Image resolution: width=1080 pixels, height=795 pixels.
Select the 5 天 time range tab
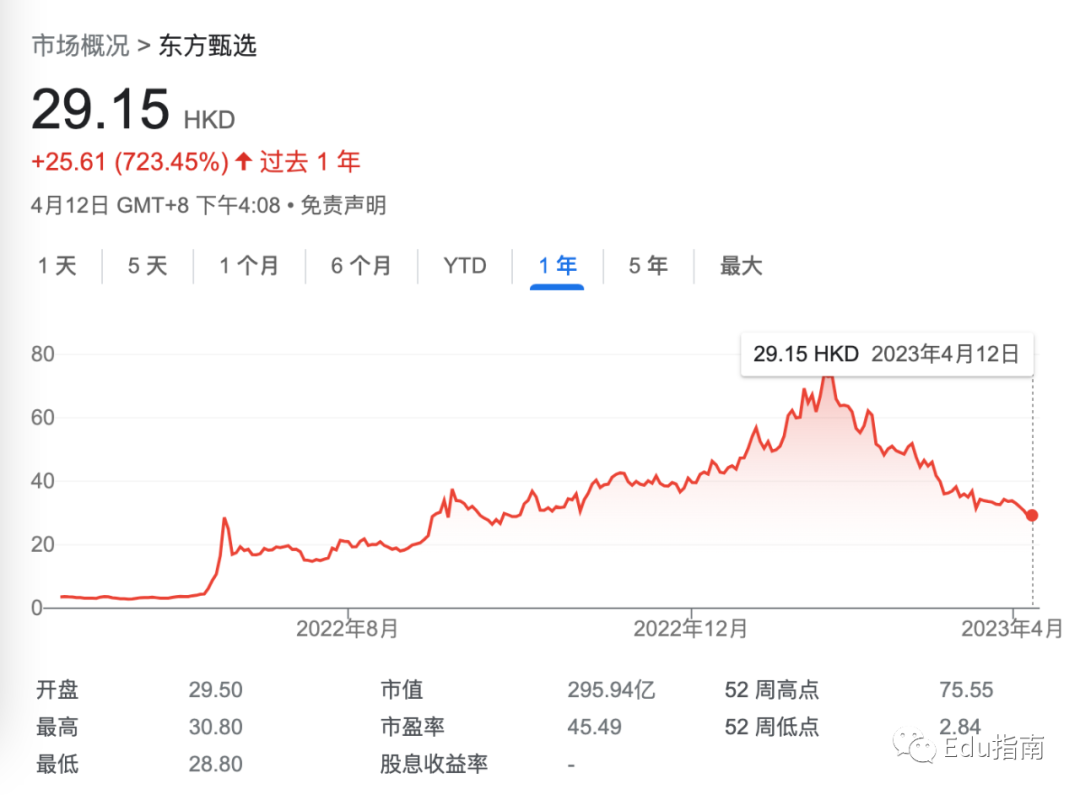(x=147, y=266)
